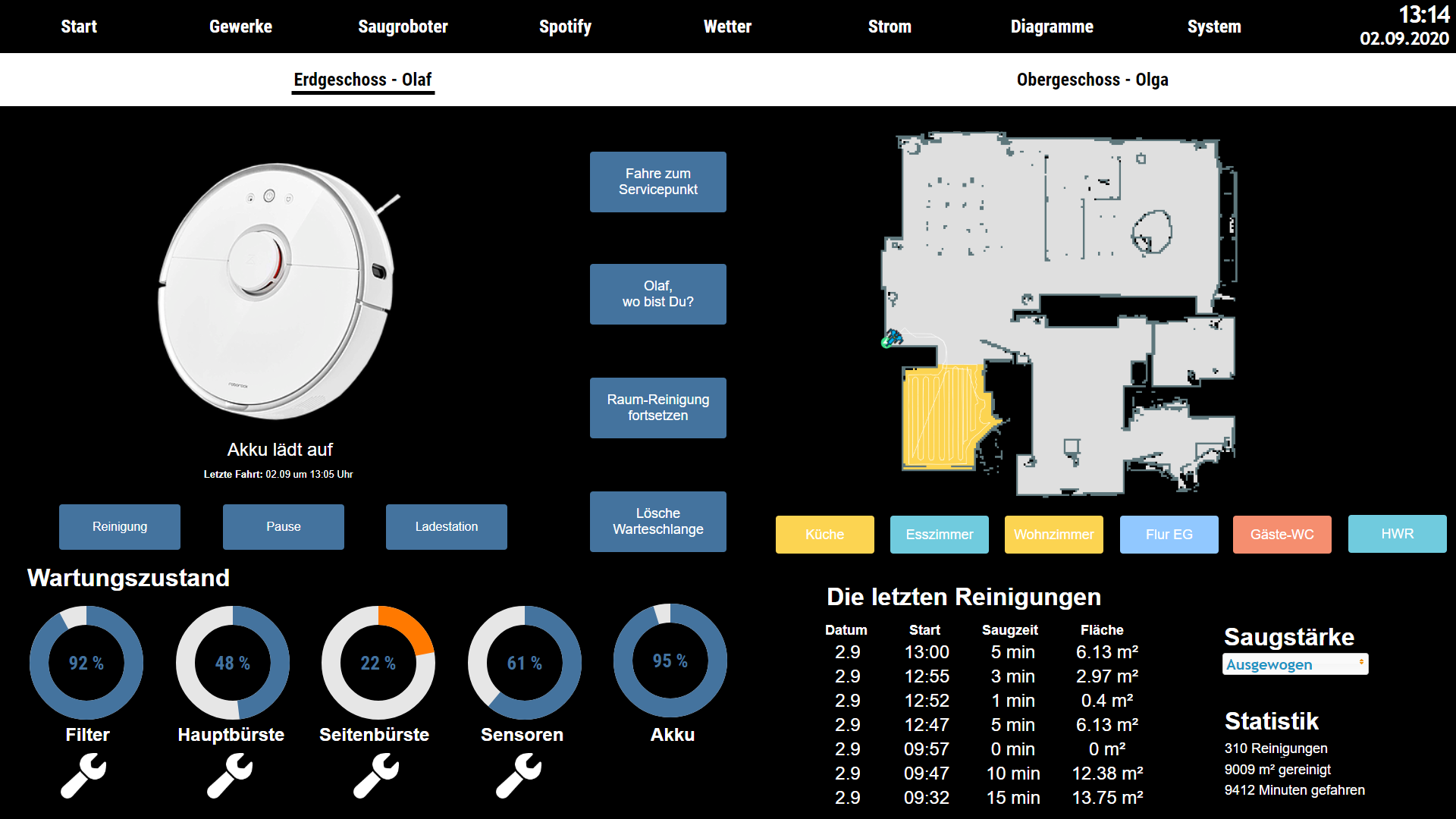This screenshot has height=819, width=1456.
Task: Open the Diagramme menu item
Action: point(1052,27)
